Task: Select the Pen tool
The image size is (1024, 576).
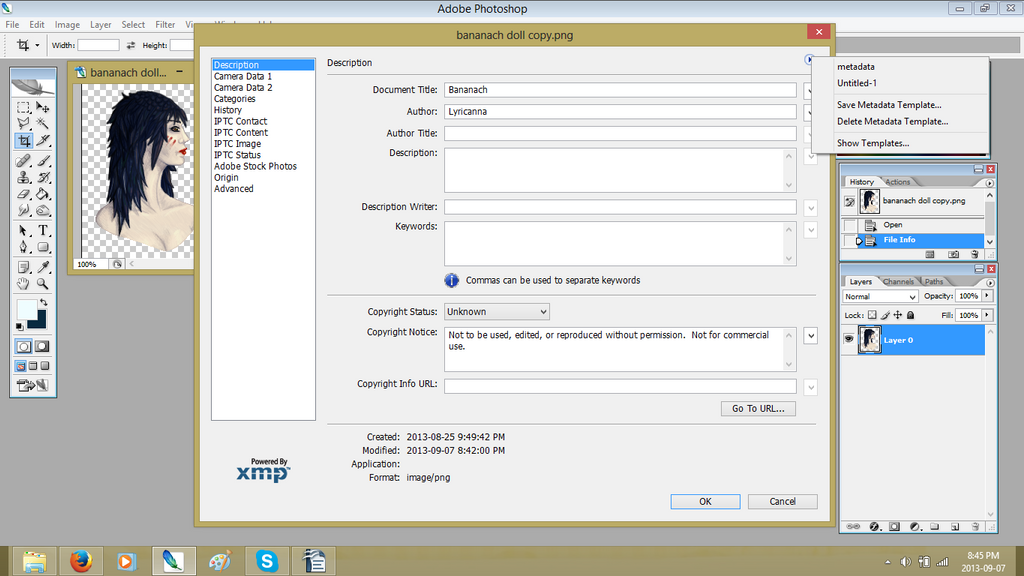Action: (24, 247)
